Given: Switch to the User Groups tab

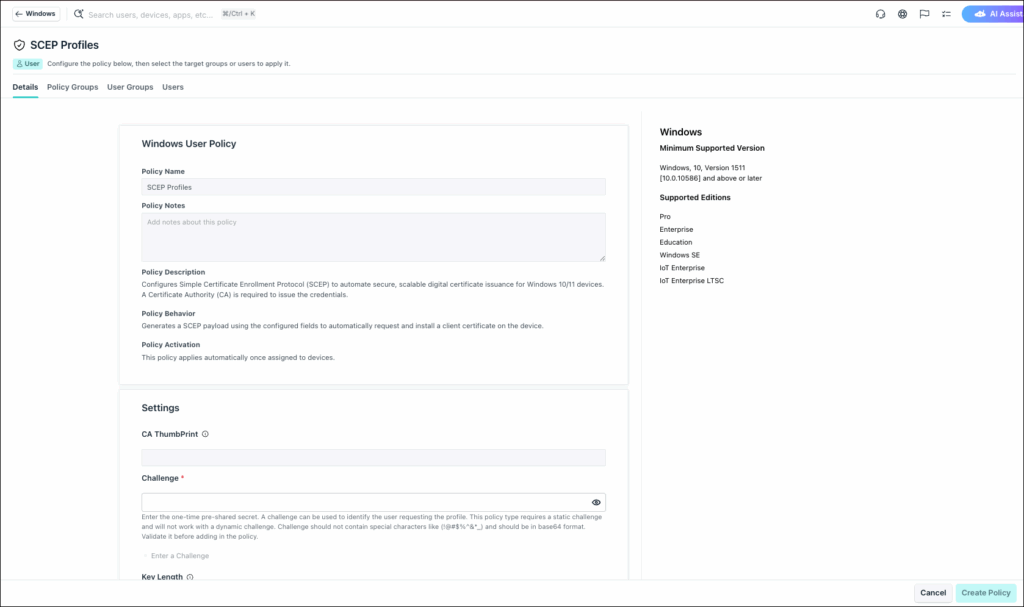Looking at the screenshot, I should coord(130,87).
